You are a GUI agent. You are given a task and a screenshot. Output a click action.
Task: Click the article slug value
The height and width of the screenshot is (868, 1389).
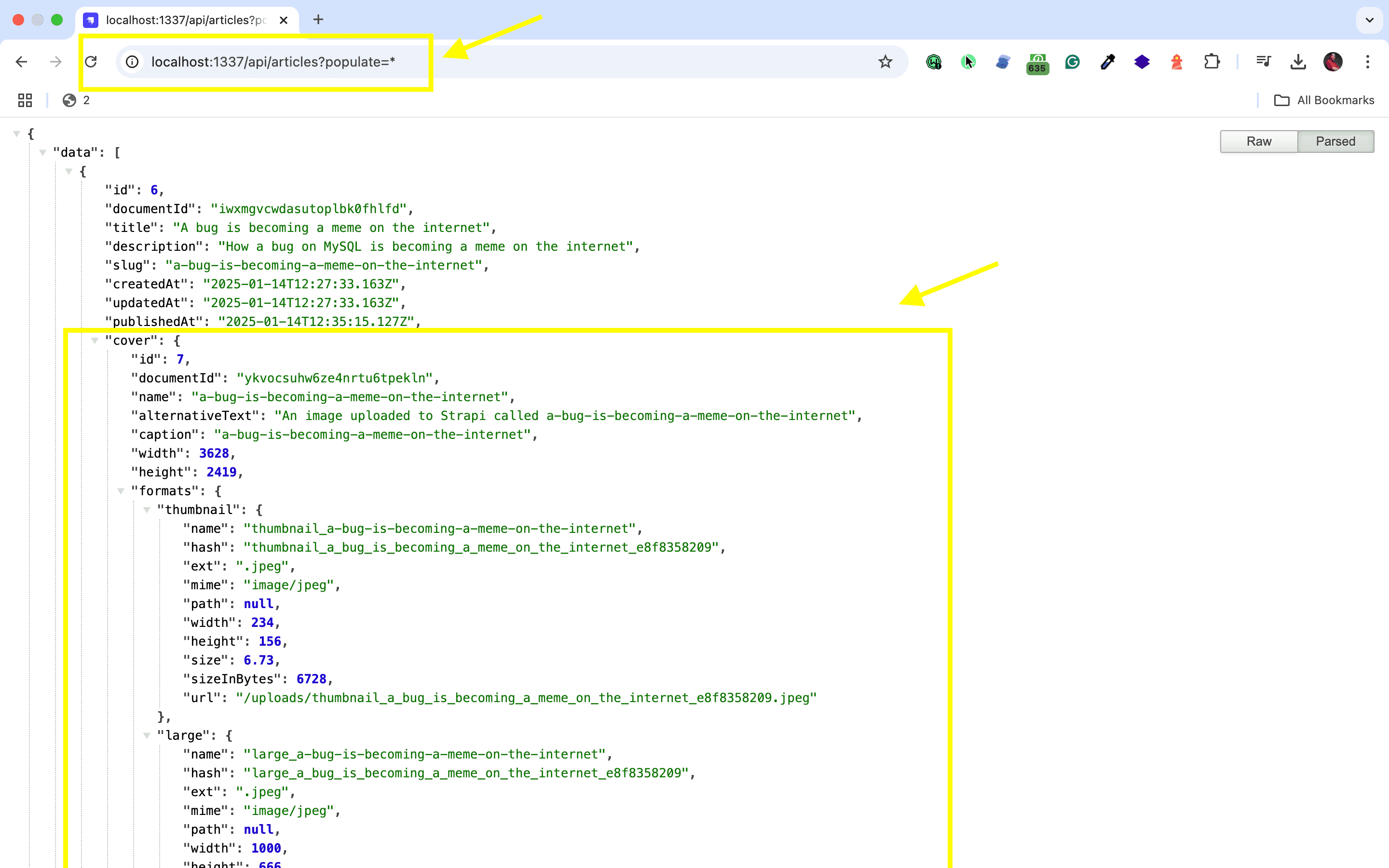324,265
